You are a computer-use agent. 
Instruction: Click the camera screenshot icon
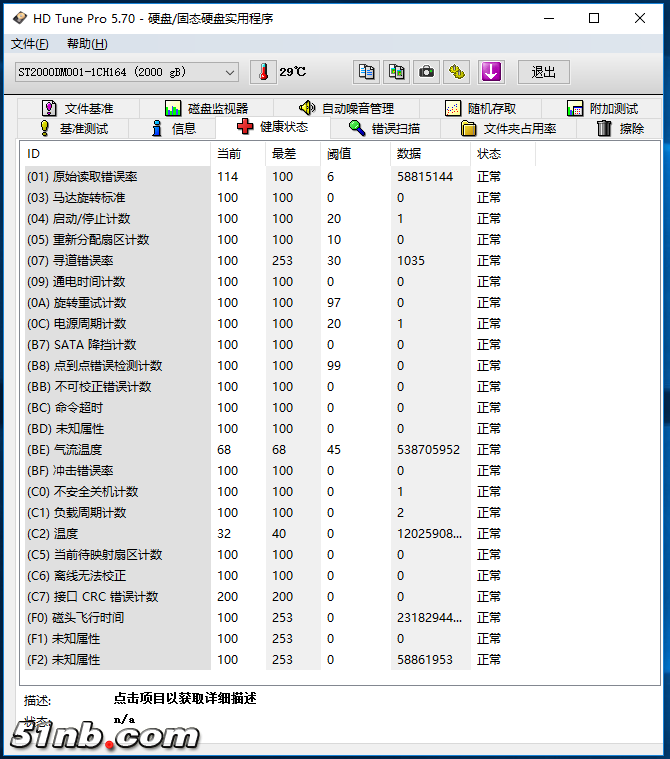click(427, 72)
